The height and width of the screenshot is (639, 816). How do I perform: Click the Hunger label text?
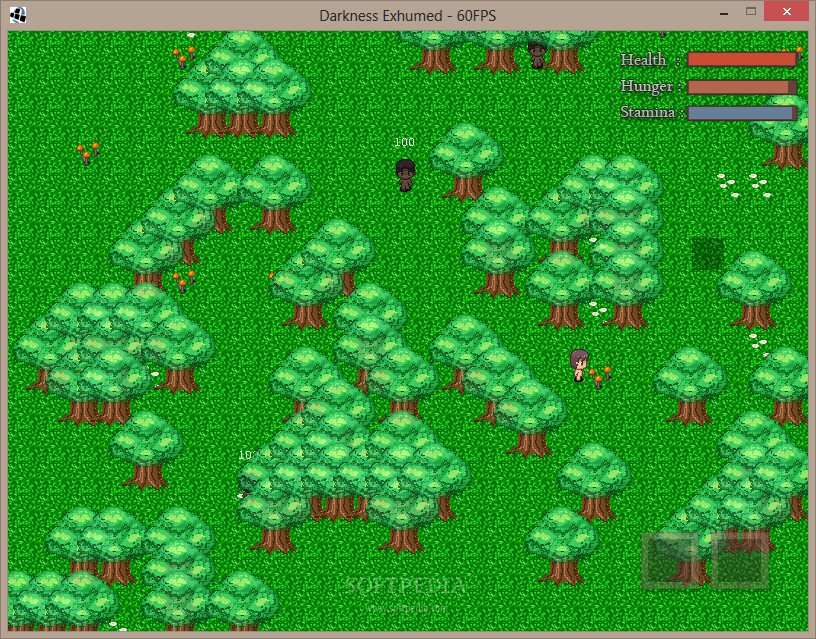point(646,86)
